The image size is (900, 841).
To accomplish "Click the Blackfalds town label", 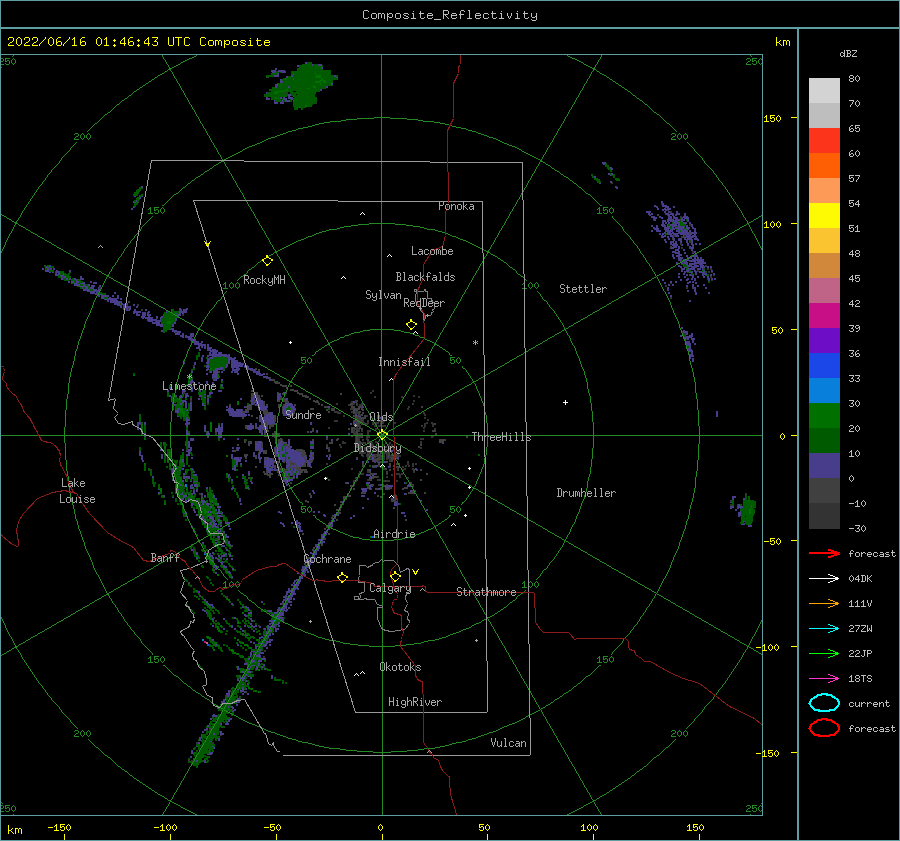I will click(425, 277).
